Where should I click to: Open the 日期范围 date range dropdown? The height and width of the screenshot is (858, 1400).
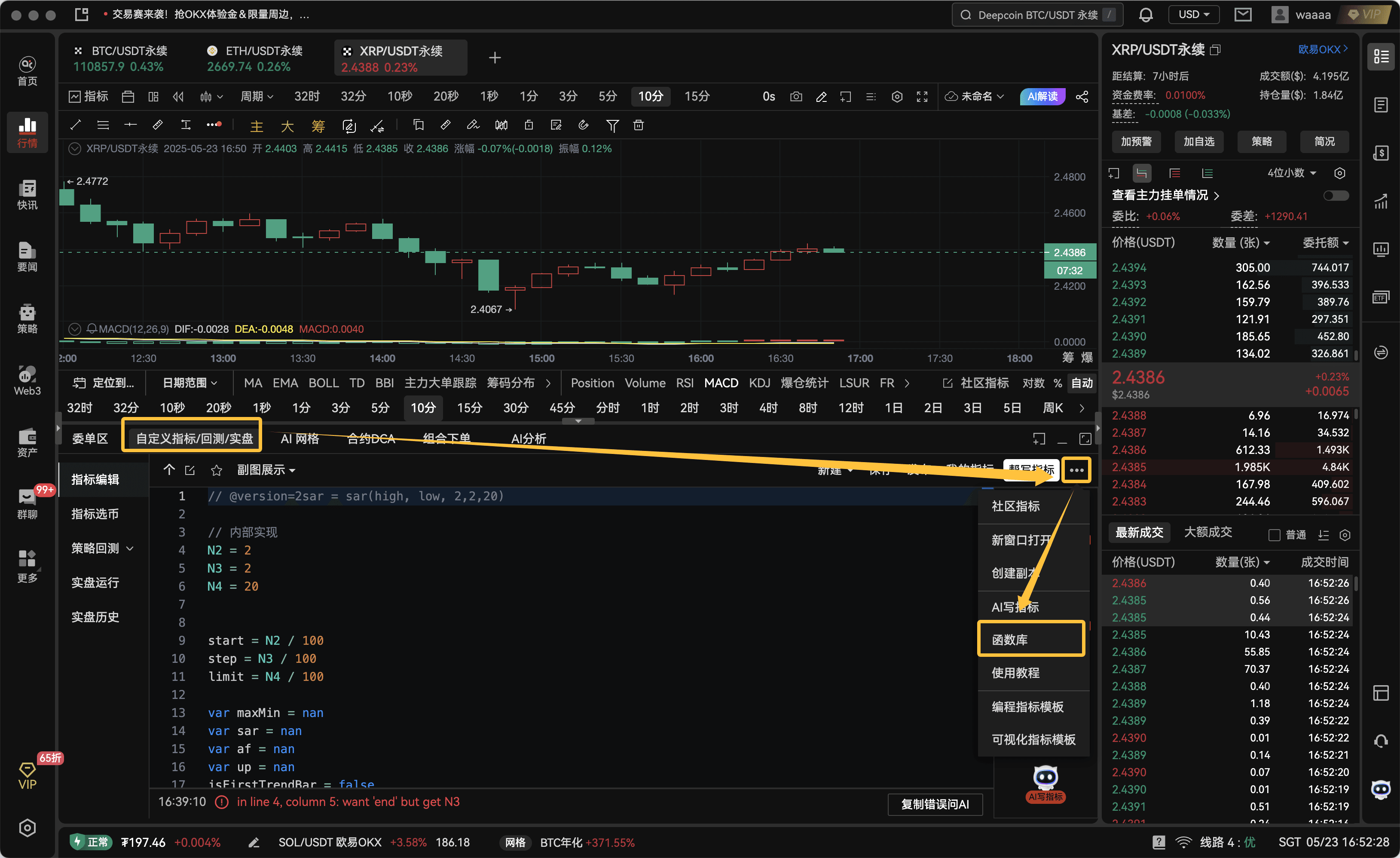[x=190, y=383]
